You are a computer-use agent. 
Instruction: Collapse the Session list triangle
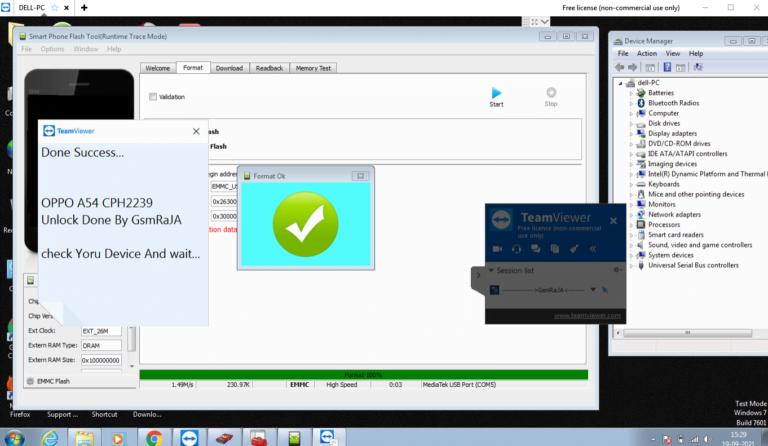point(491,270)
